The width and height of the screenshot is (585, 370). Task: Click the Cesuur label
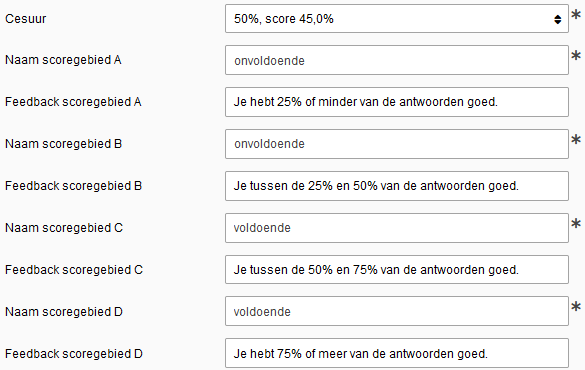26,19
